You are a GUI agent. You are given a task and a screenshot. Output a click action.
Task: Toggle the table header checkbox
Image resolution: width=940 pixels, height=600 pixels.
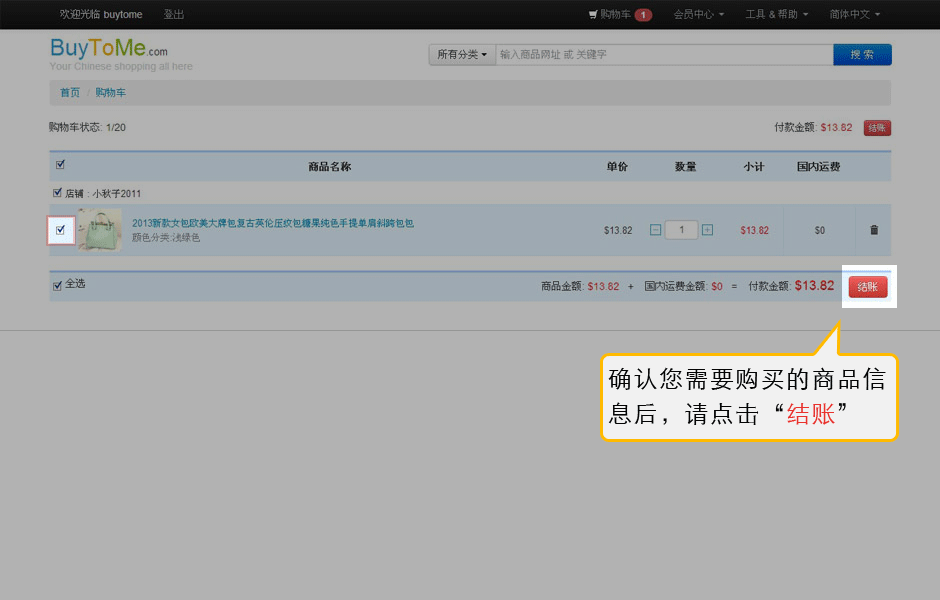(x=60, y=165)
